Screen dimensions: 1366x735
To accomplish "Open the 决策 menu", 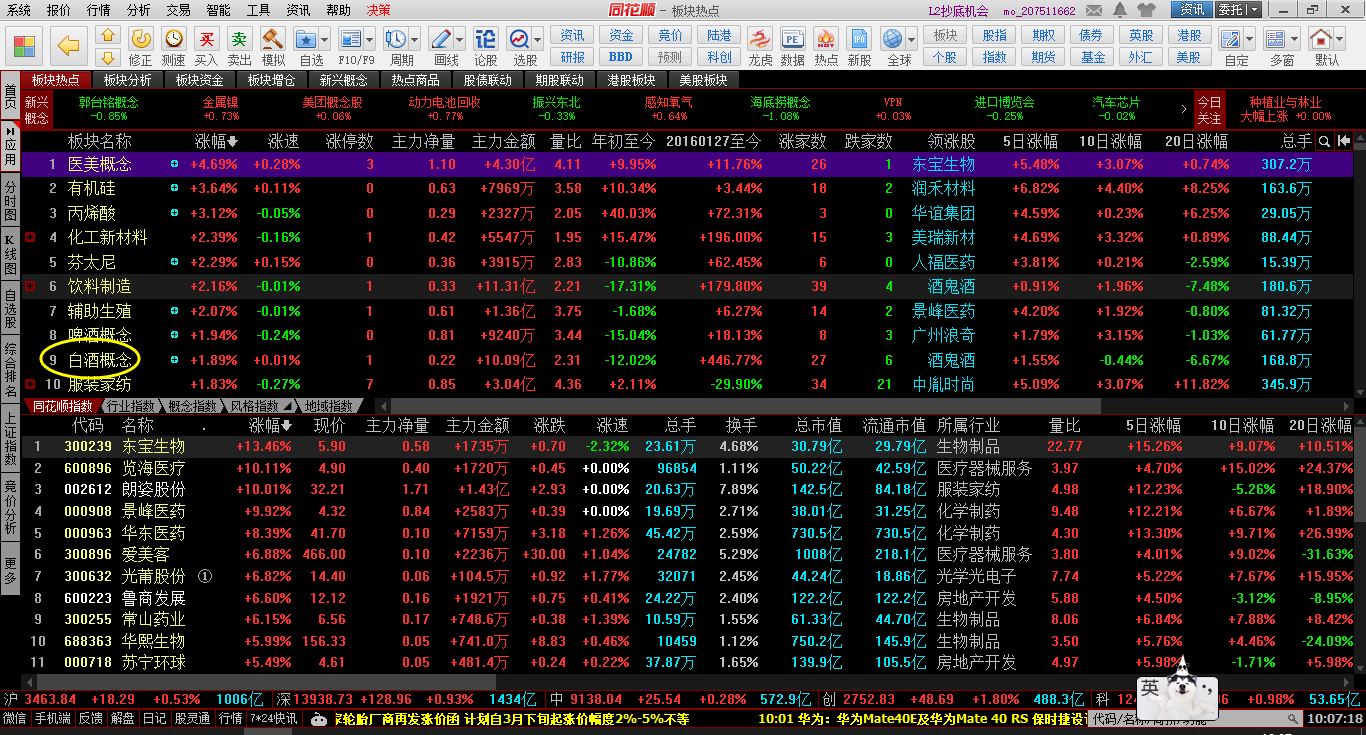I will pos(379,10).
